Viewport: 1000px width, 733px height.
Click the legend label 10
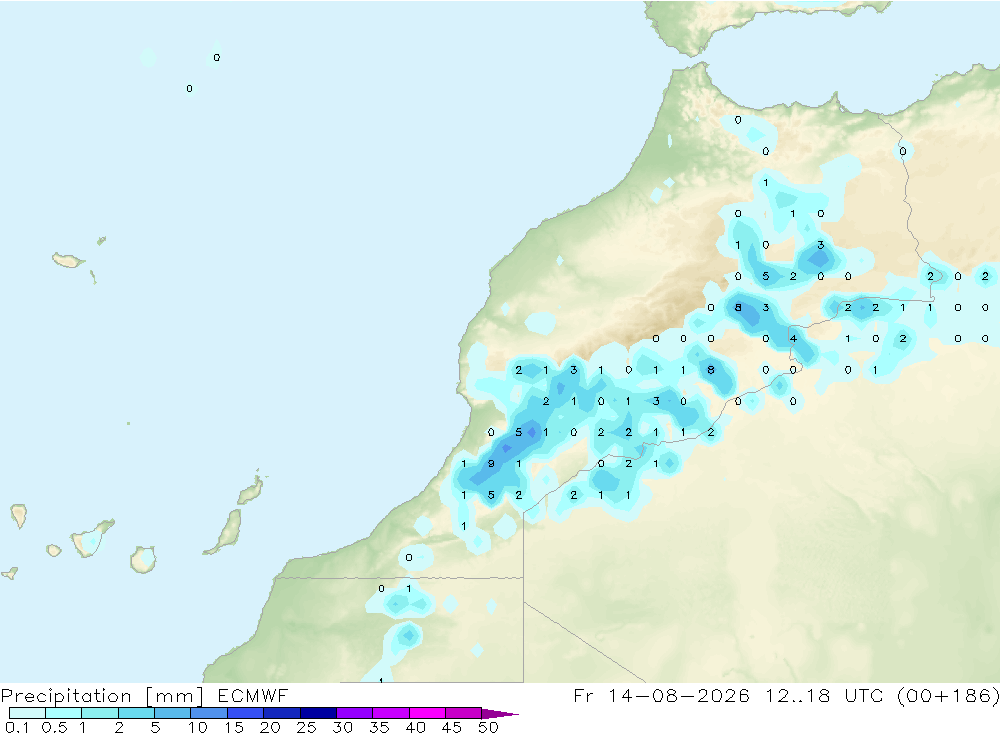[198, 727]
